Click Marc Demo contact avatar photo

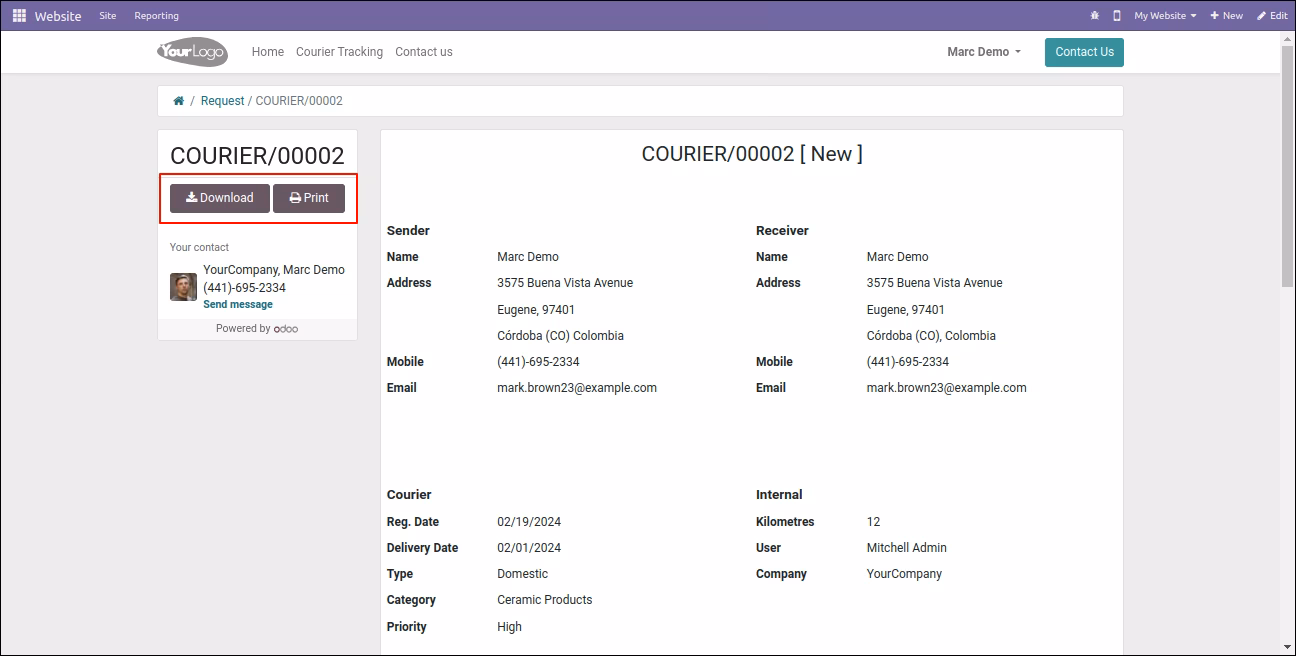tap(183, 287)
